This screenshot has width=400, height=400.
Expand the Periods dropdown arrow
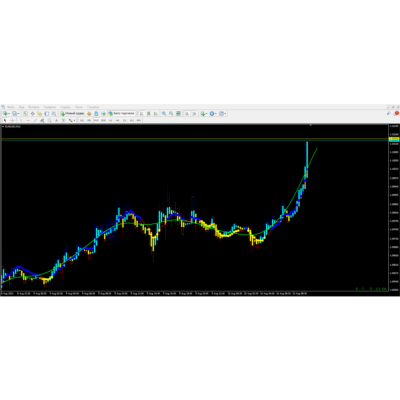pos(216,114)
